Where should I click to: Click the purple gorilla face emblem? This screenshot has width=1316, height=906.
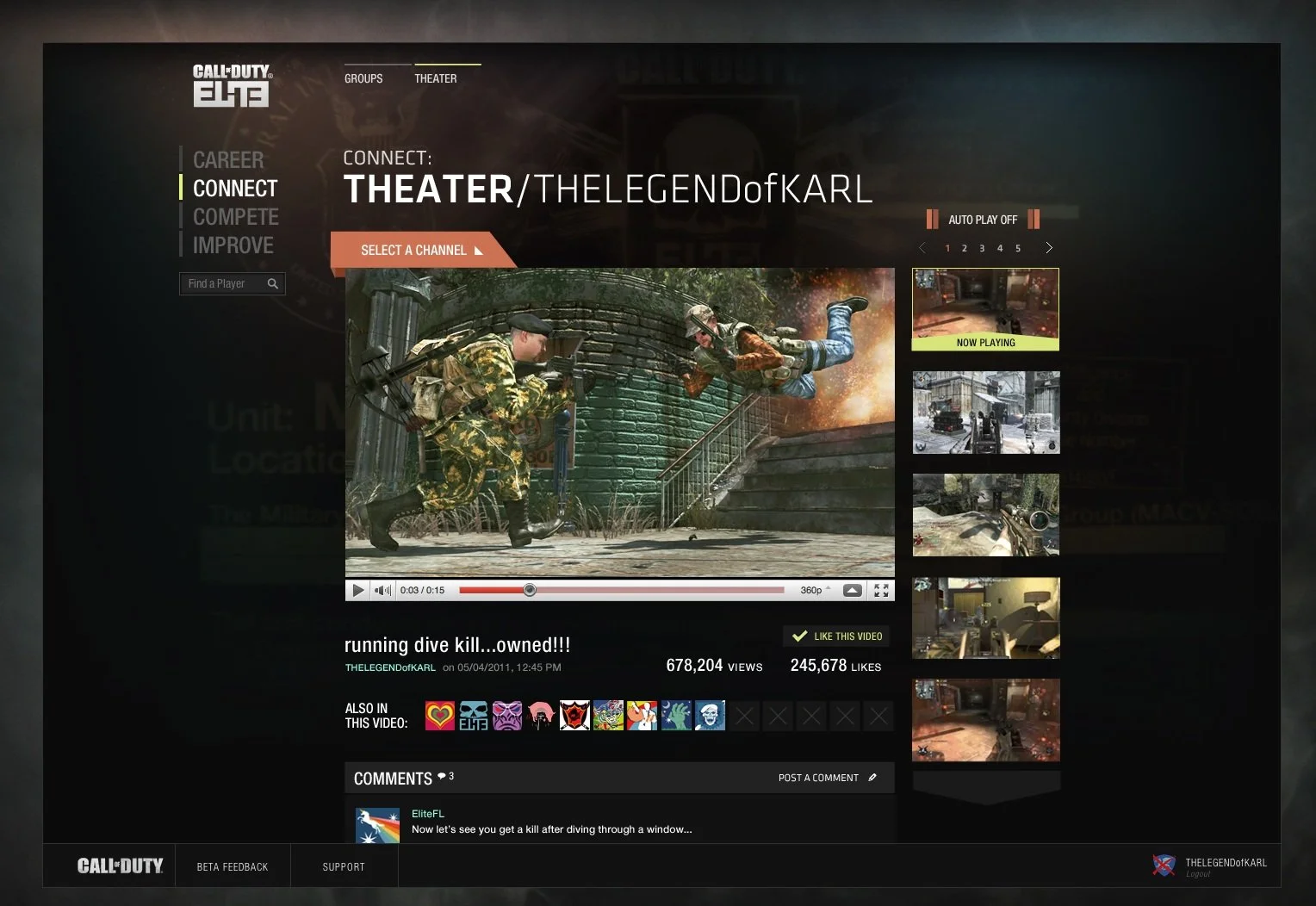(507, 716)
